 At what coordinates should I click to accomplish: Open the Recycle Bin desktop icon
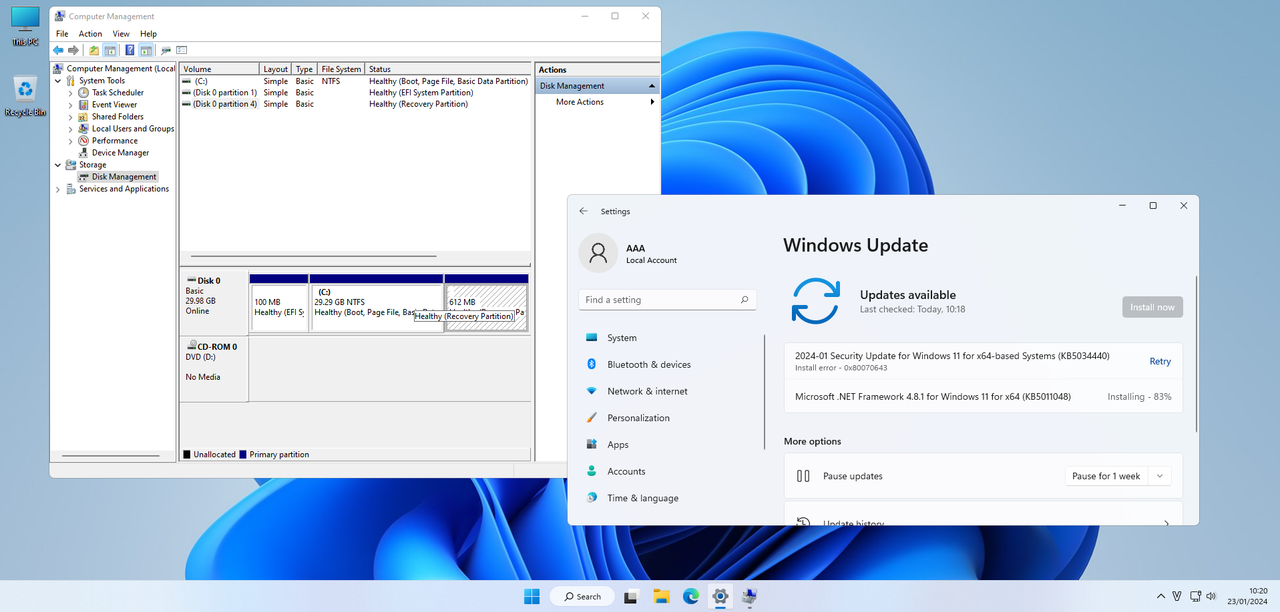coord(25,97)
